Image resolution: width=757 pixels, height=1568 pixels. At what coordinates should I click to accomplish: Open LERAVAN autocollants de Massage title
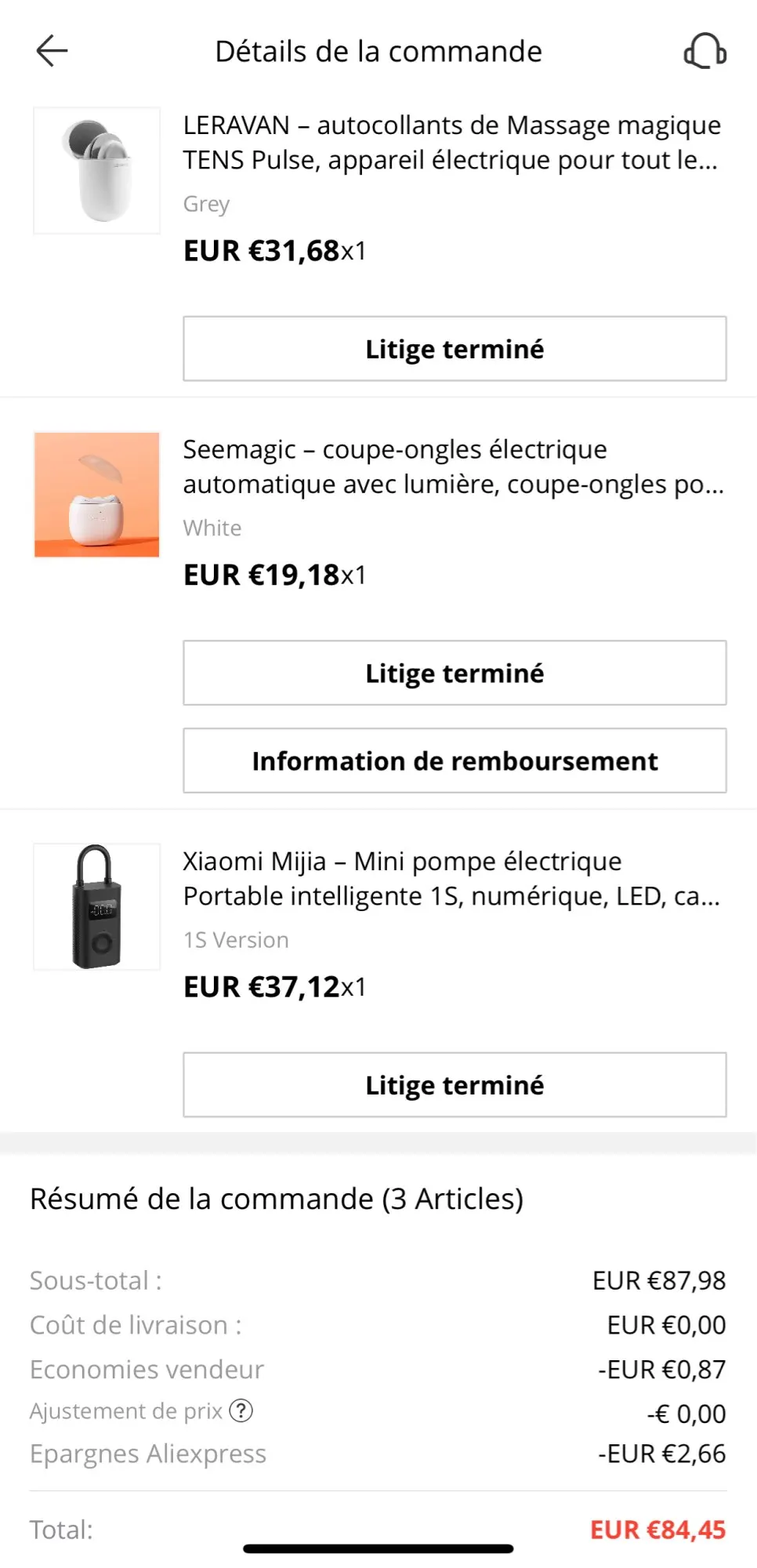coord(451,143)
